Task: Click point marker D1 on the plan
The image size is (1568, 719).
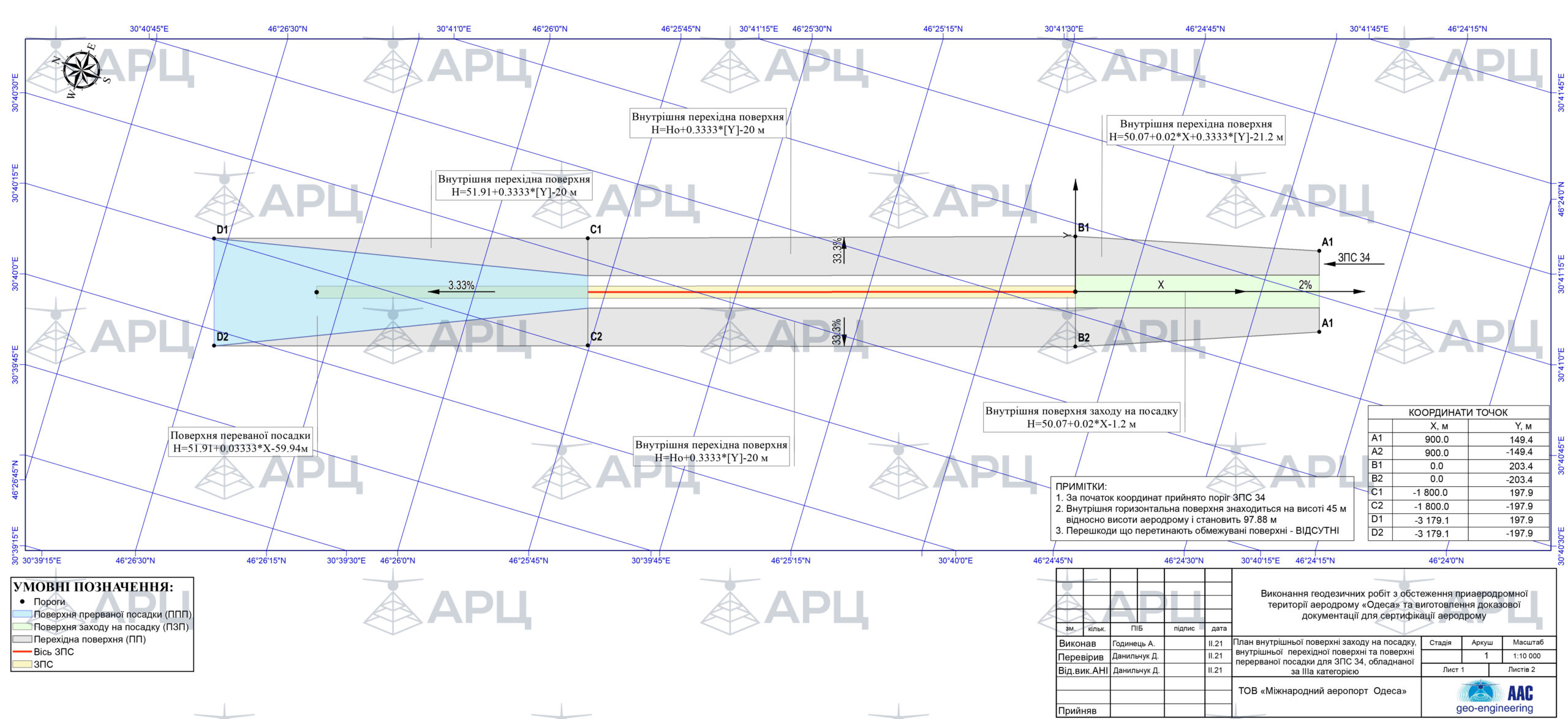Action: pyautogui.click(x=214, y=238)
